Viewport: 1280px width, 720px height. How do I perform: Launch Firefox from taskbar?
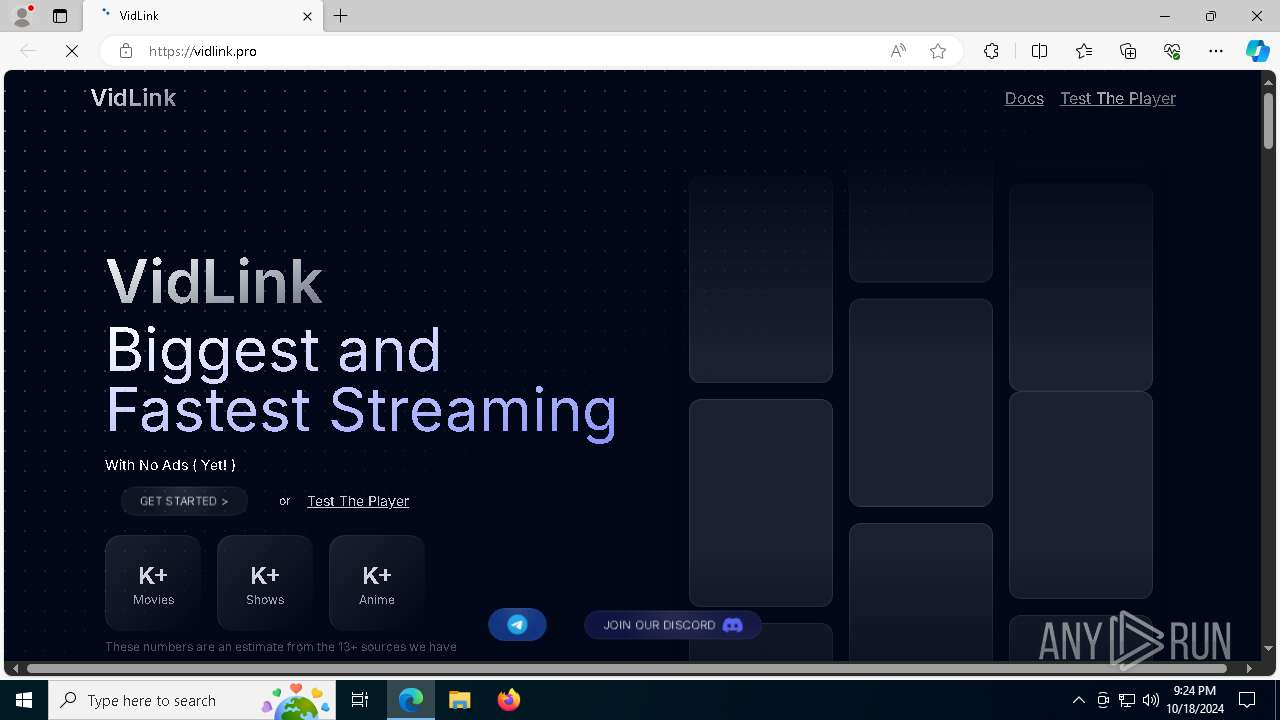(508, 700)
